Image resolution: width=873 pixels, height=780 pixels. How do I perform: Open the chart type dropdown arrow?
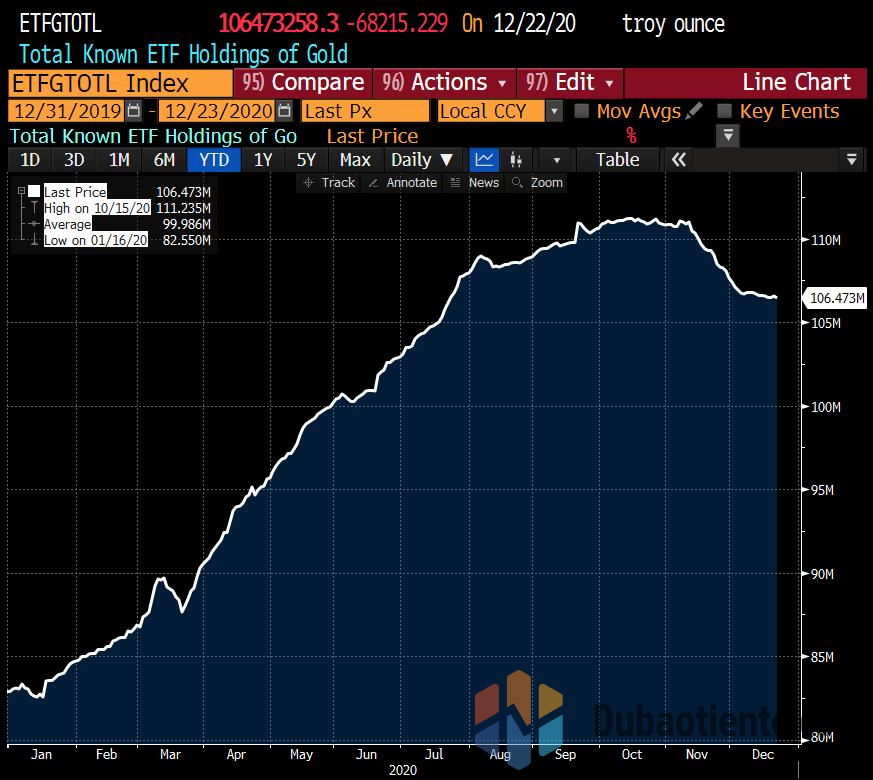pos(556,160)
